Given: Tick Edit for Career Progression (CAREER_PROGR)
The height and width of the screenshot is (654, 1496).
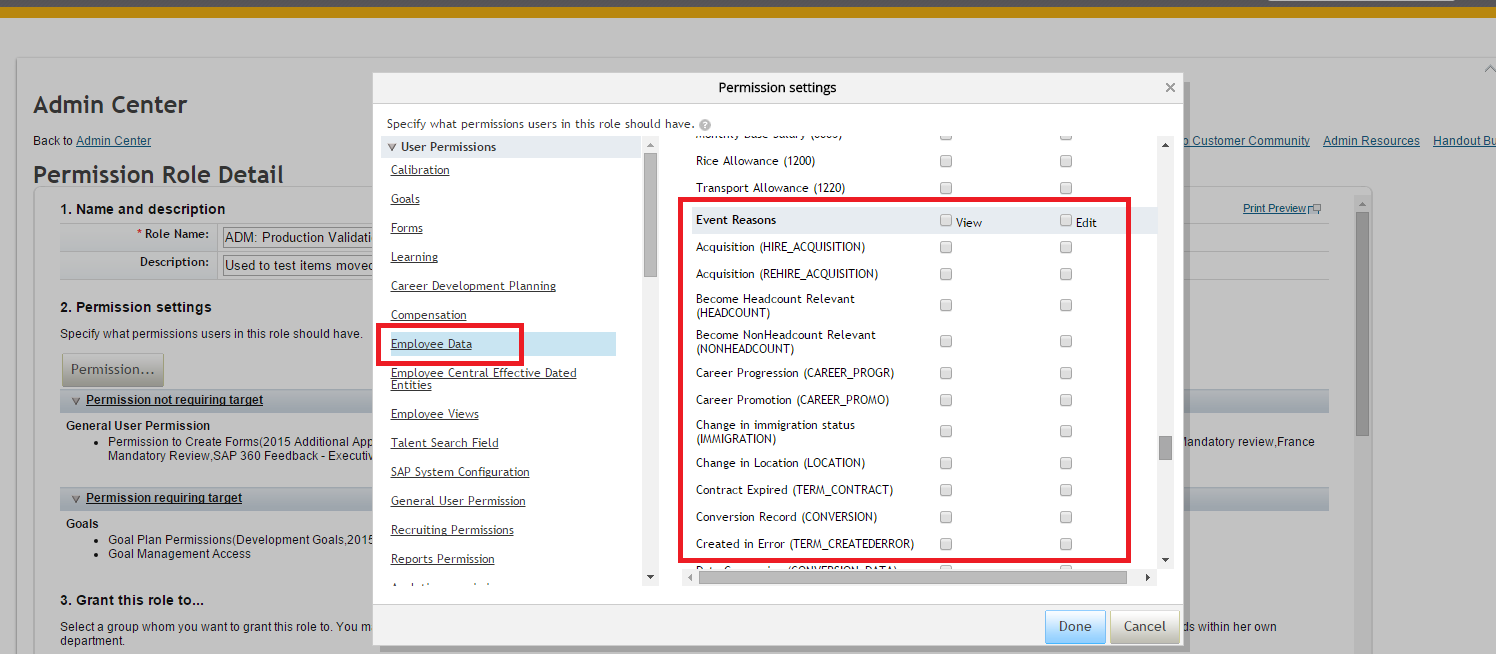Looking at the screenshot, I should pos(1066,373).
